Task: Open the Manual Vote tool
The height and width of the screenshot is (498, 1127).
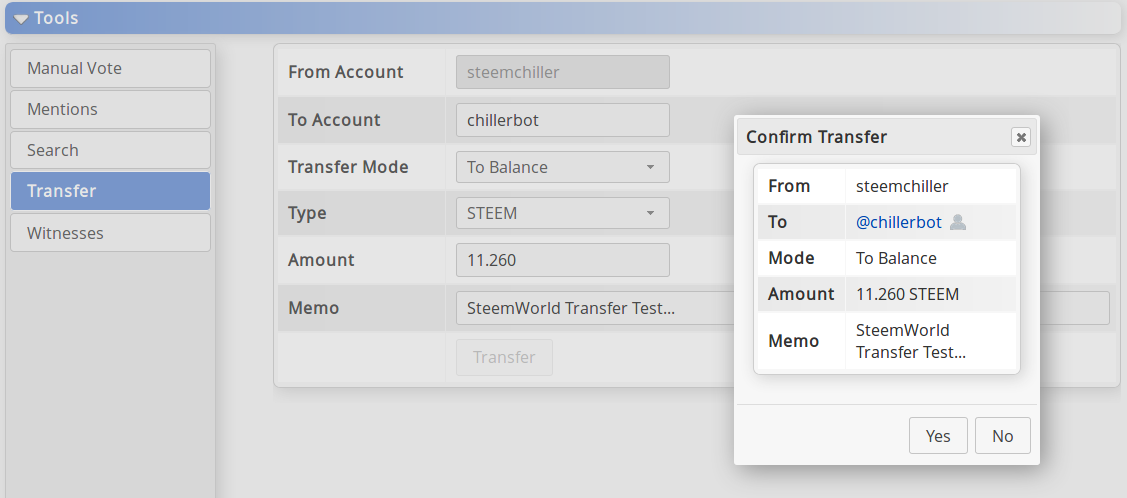Action: (x=111, y=68)
